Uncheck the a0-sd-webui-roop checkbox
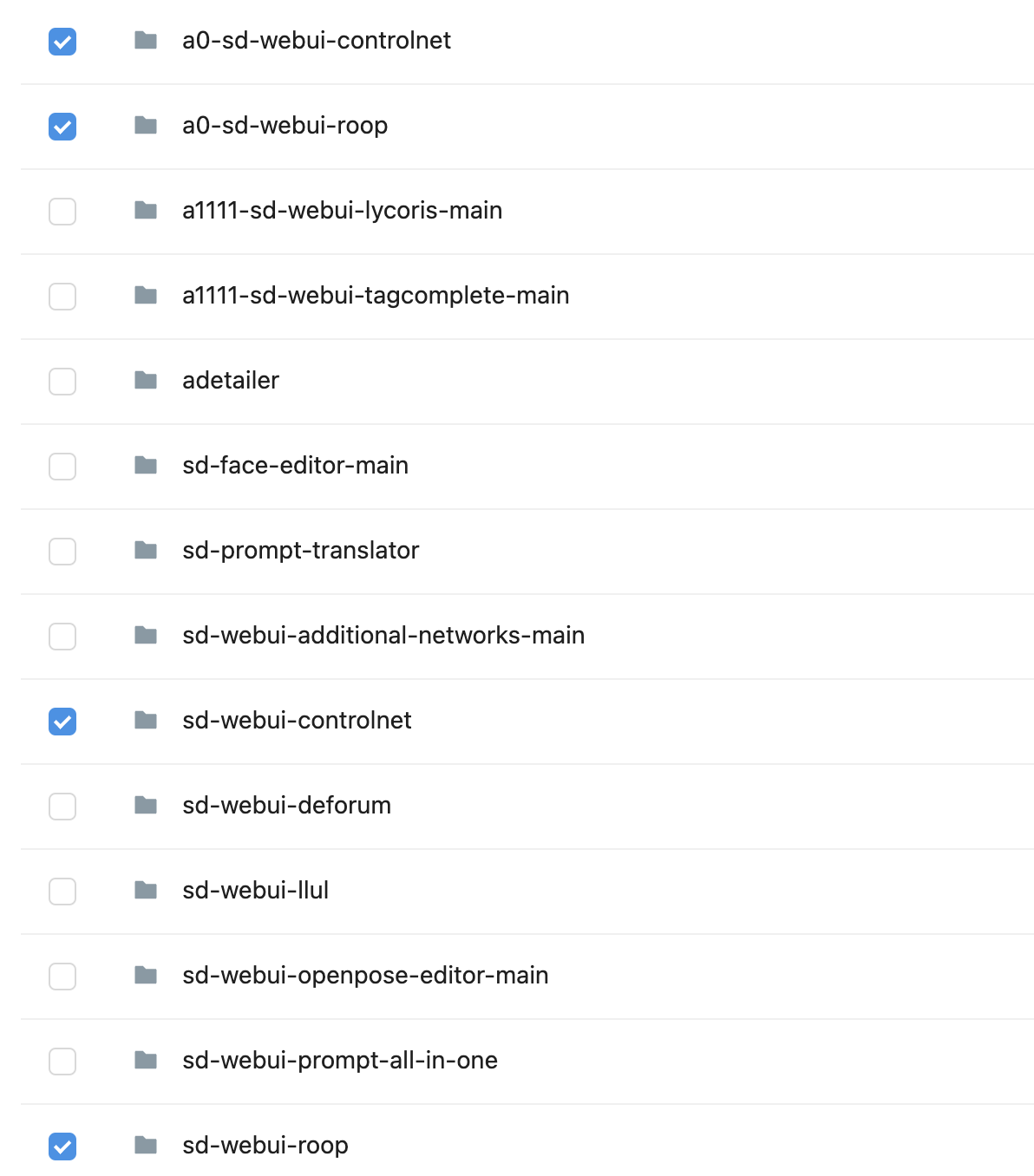 [62, 127]
